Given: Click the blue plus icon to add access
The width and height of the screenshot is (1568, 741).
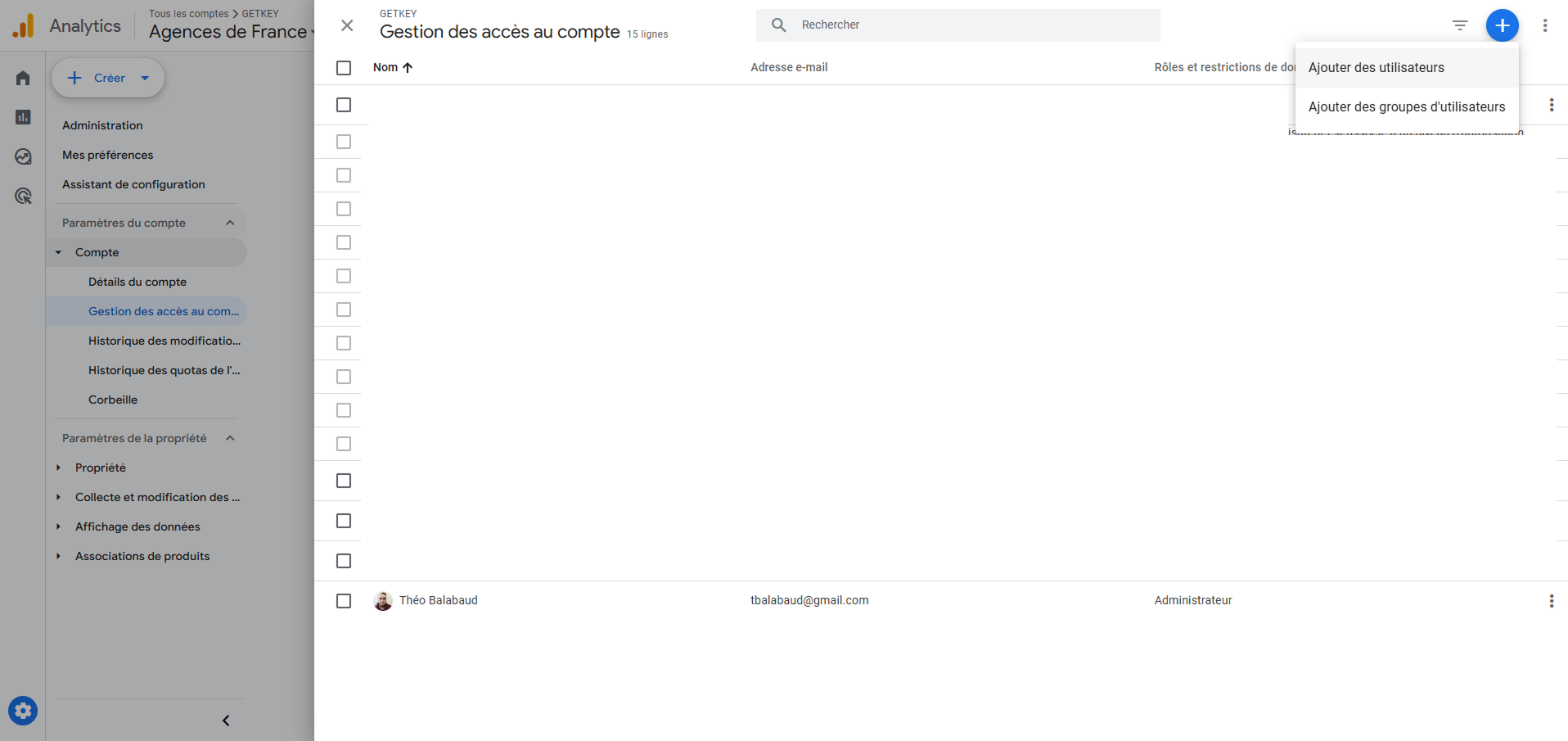Looking at the screenshot, I should [x=1503, y=25].
